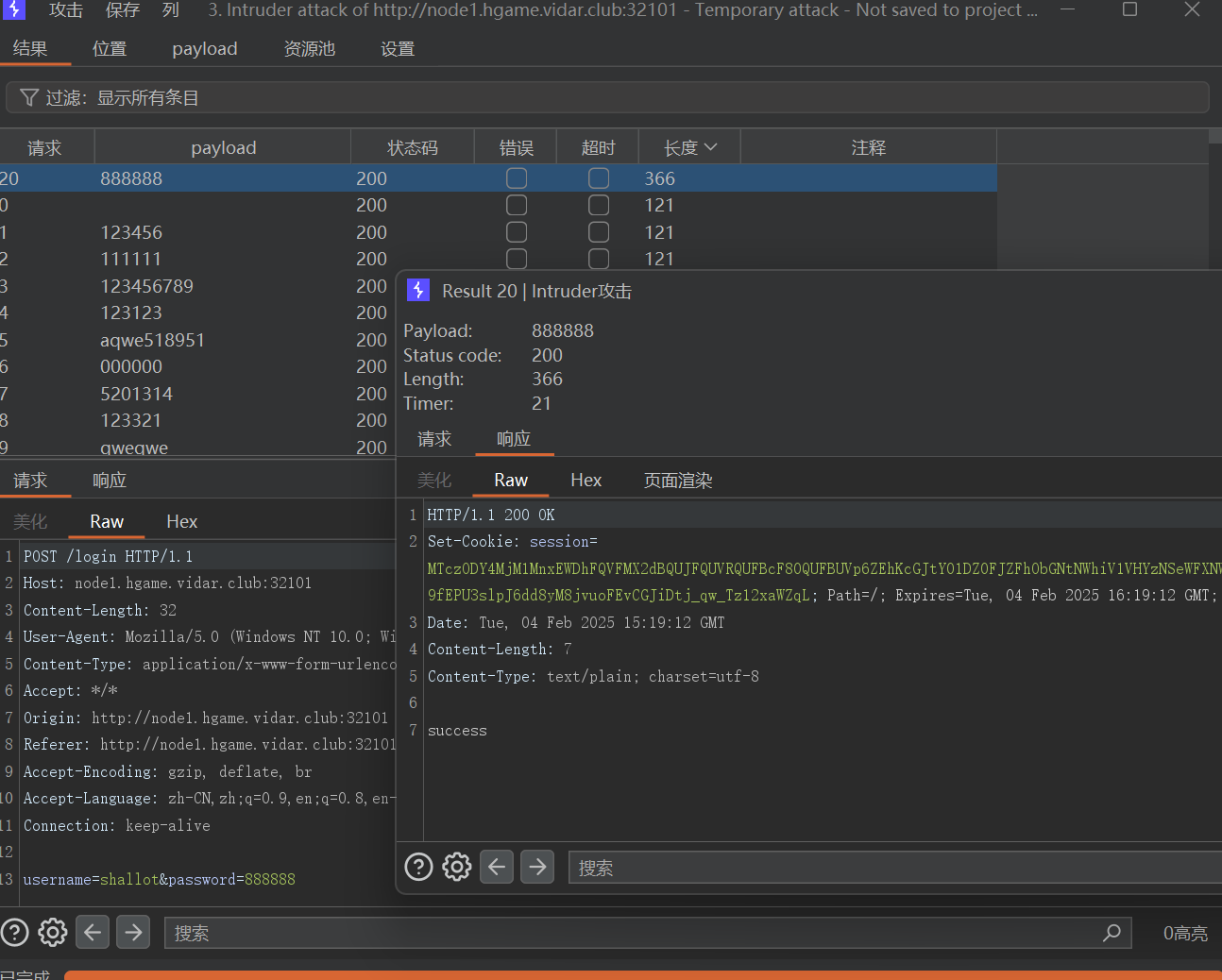
Task: Select the row with payload 123321
Action: pos(196,420)
